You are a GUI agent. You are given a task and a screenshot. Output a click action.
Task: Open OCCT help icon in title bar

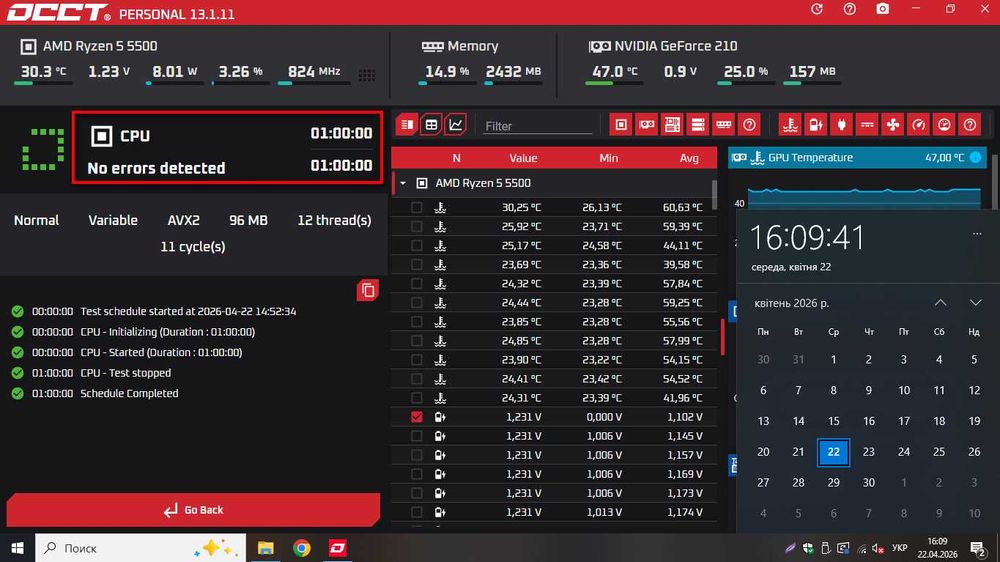pos(849,9)
